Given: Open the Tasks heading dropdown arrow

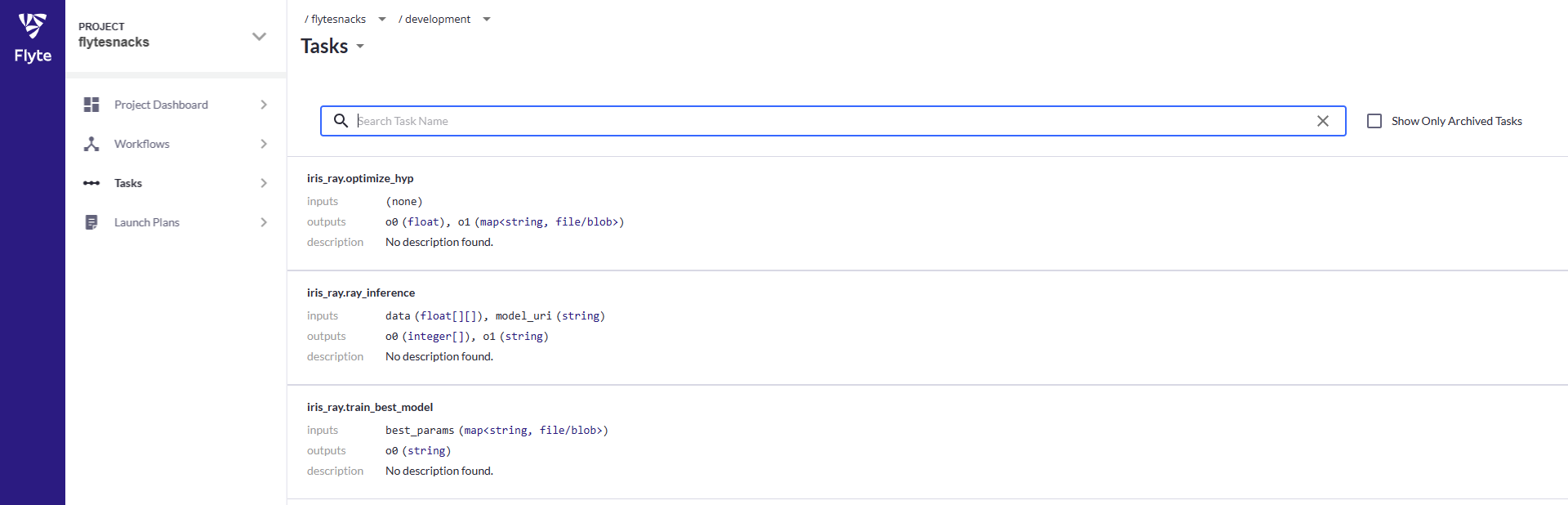Looking at the screenshot, I should click(360, 47).
